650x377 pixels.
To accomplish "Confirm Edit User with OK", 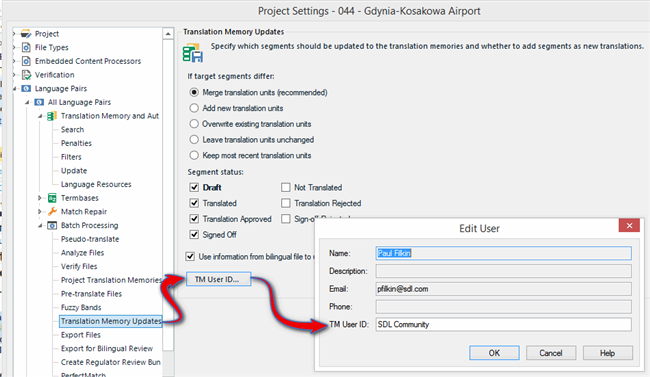I will [494, 353].
